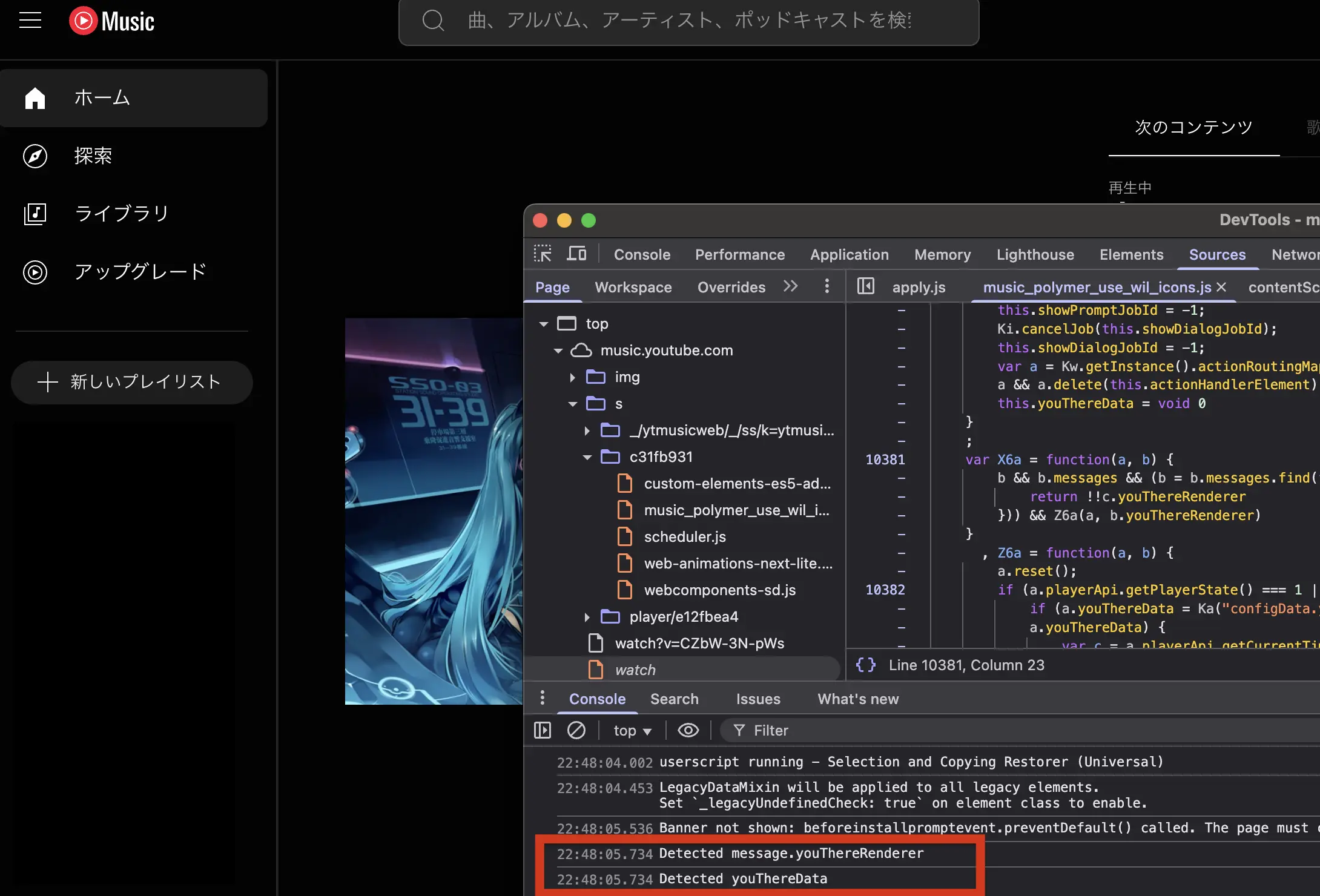
Task: Open アップグレード in the sidebar
Action: pos(134,272)
